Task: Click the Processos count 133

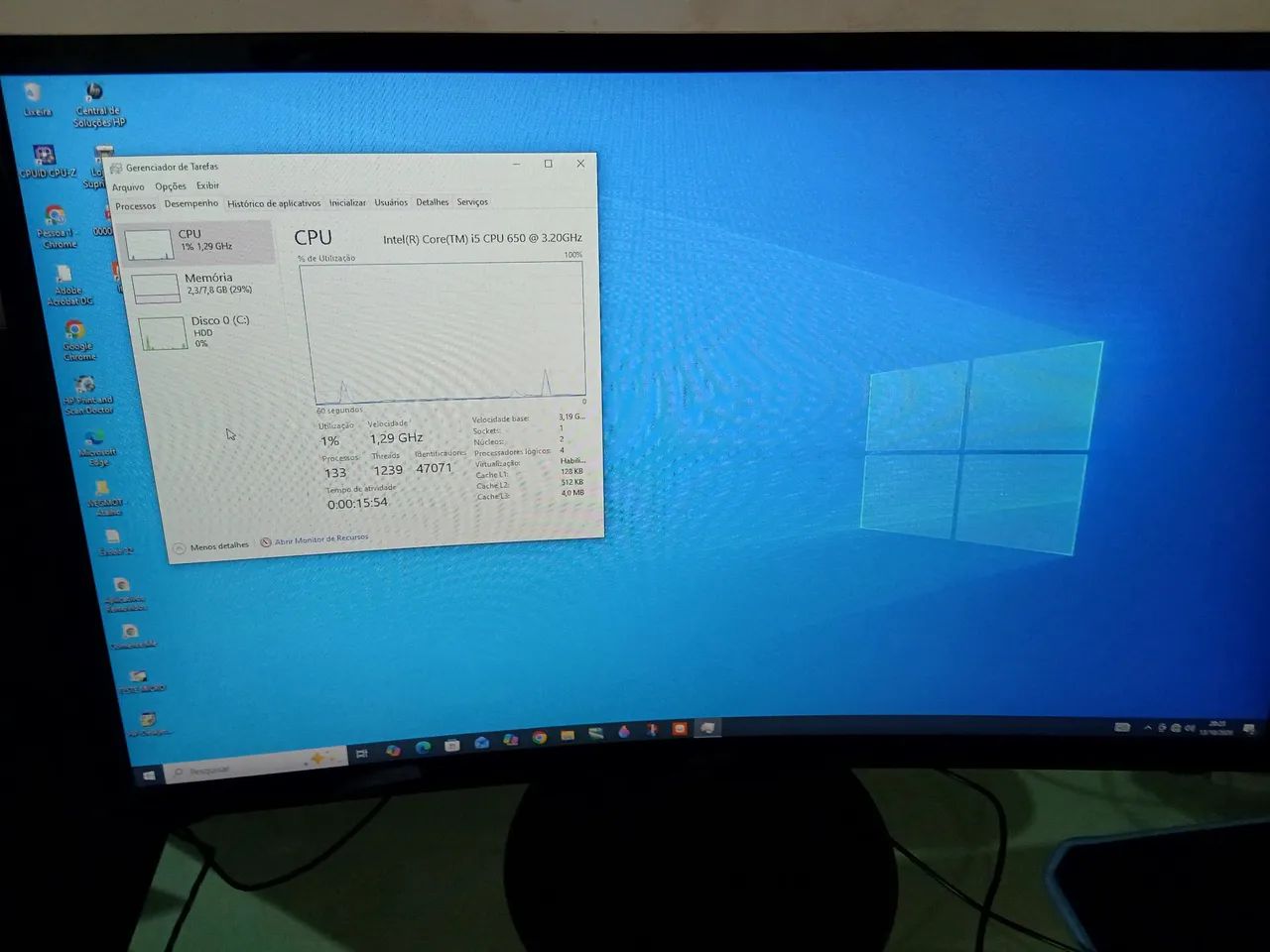Action: tap(335, 472)
